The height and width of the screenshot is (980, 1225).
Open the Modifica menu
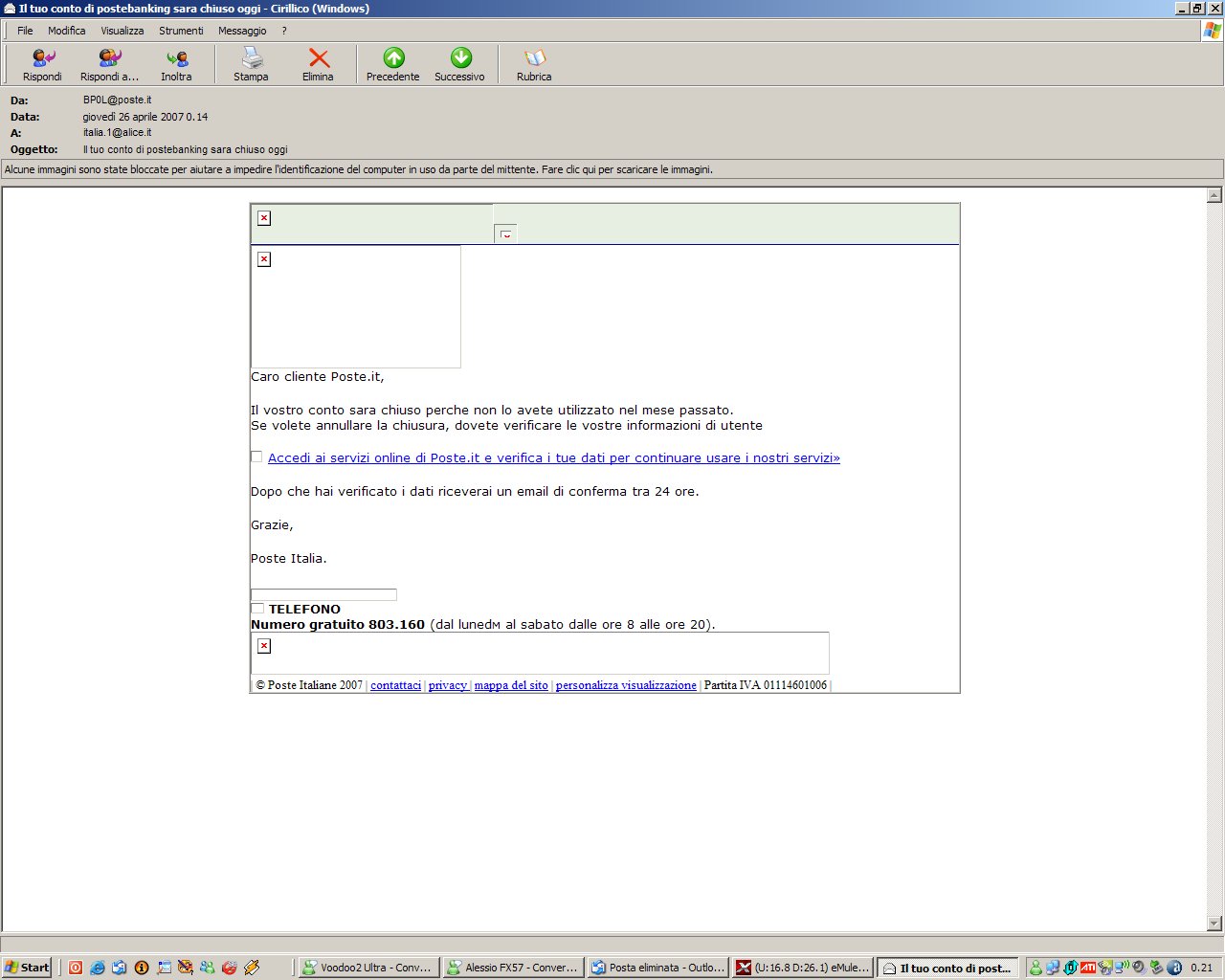point(67,31)
